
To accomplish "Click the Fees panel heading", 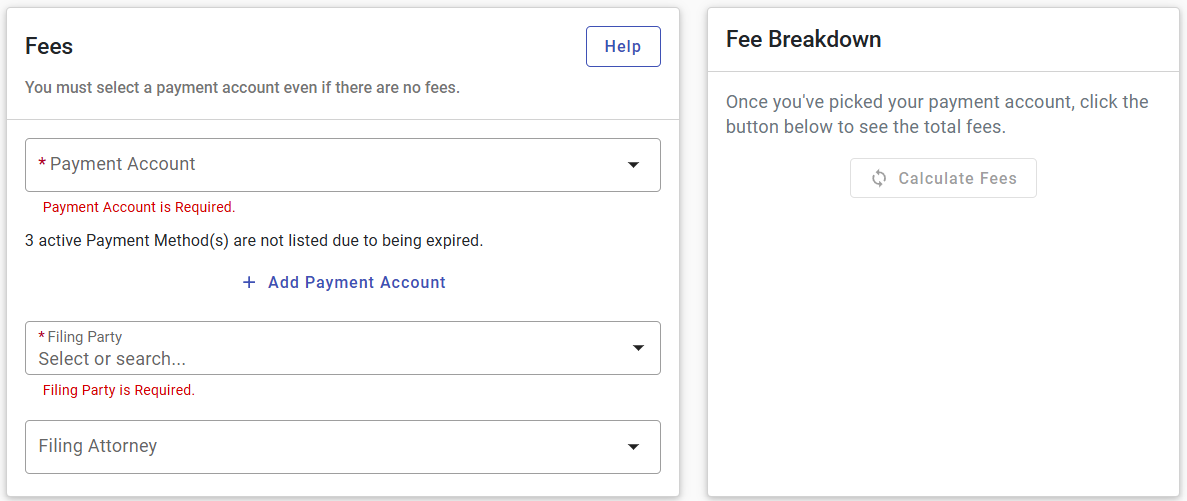I will coord(49,46).
